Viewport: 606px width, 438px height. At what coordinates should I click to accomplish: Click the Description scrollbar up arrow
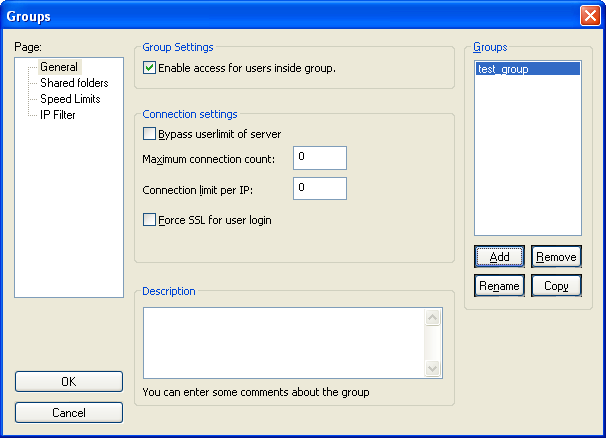pyautogui.click(x=432, y=317)
